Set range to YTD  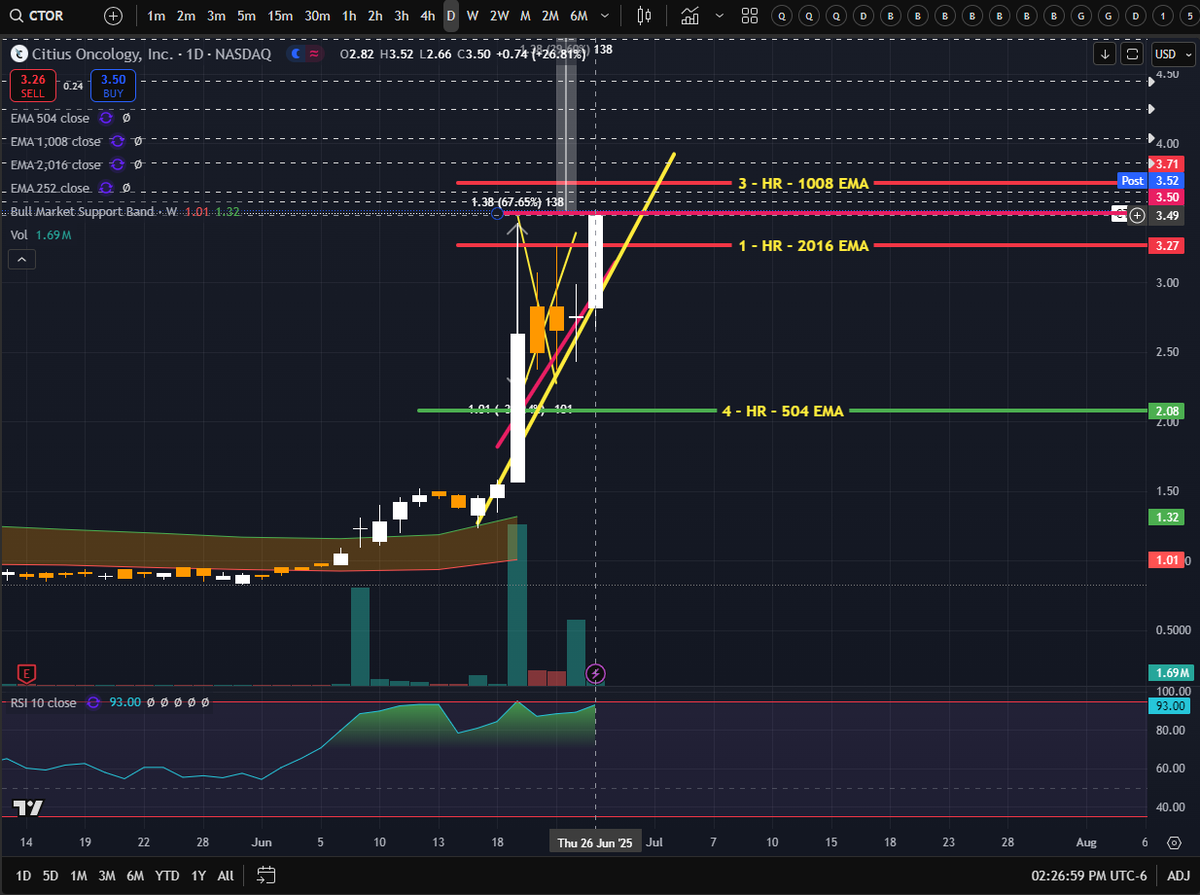(x=167, y=876)
